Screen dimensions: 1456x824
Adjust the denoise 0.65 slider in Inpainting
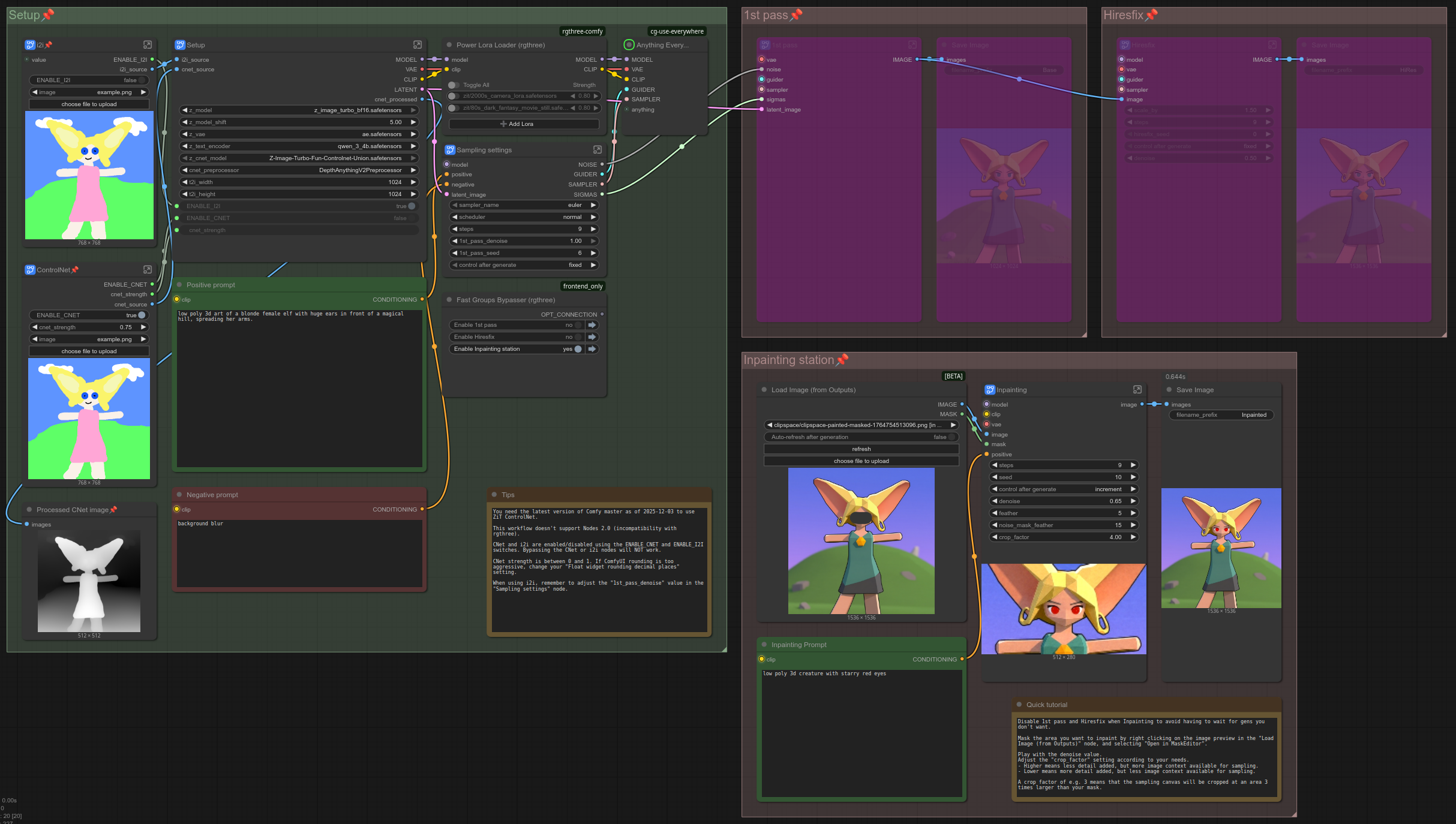click(x=1063, y=501)
